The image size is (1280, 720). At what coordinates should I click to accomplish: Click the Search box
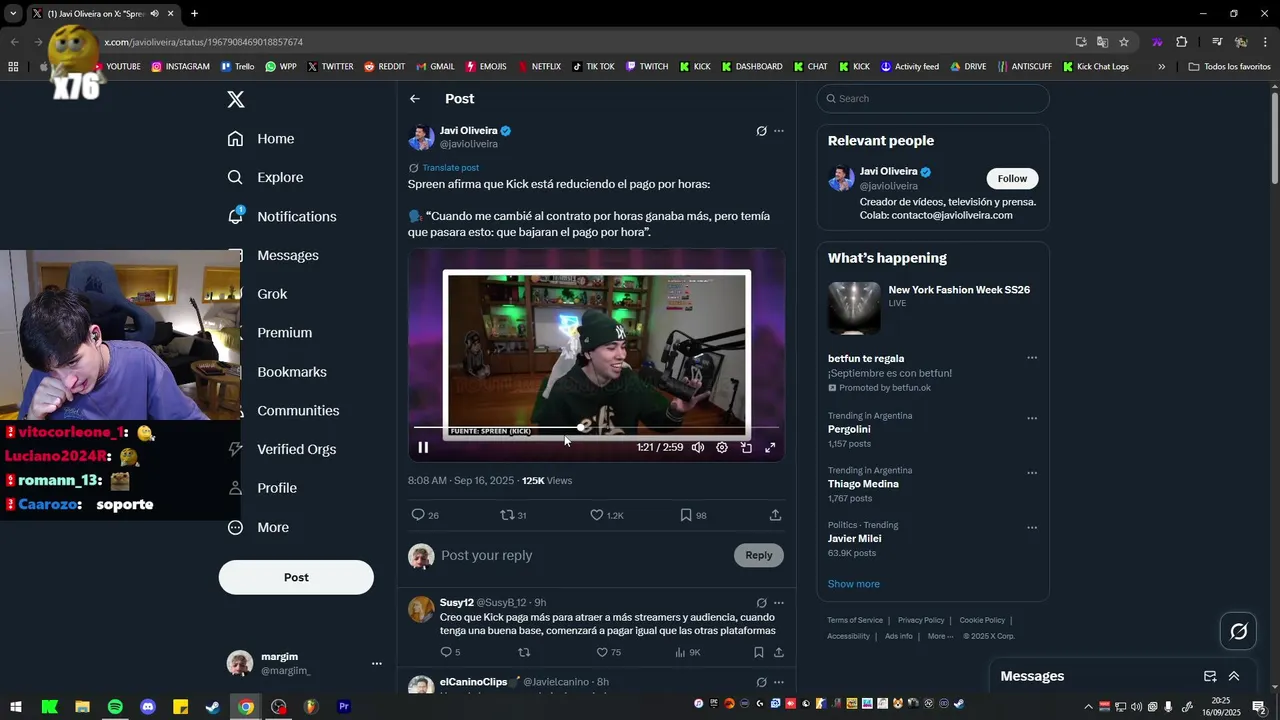coord(933,99)
